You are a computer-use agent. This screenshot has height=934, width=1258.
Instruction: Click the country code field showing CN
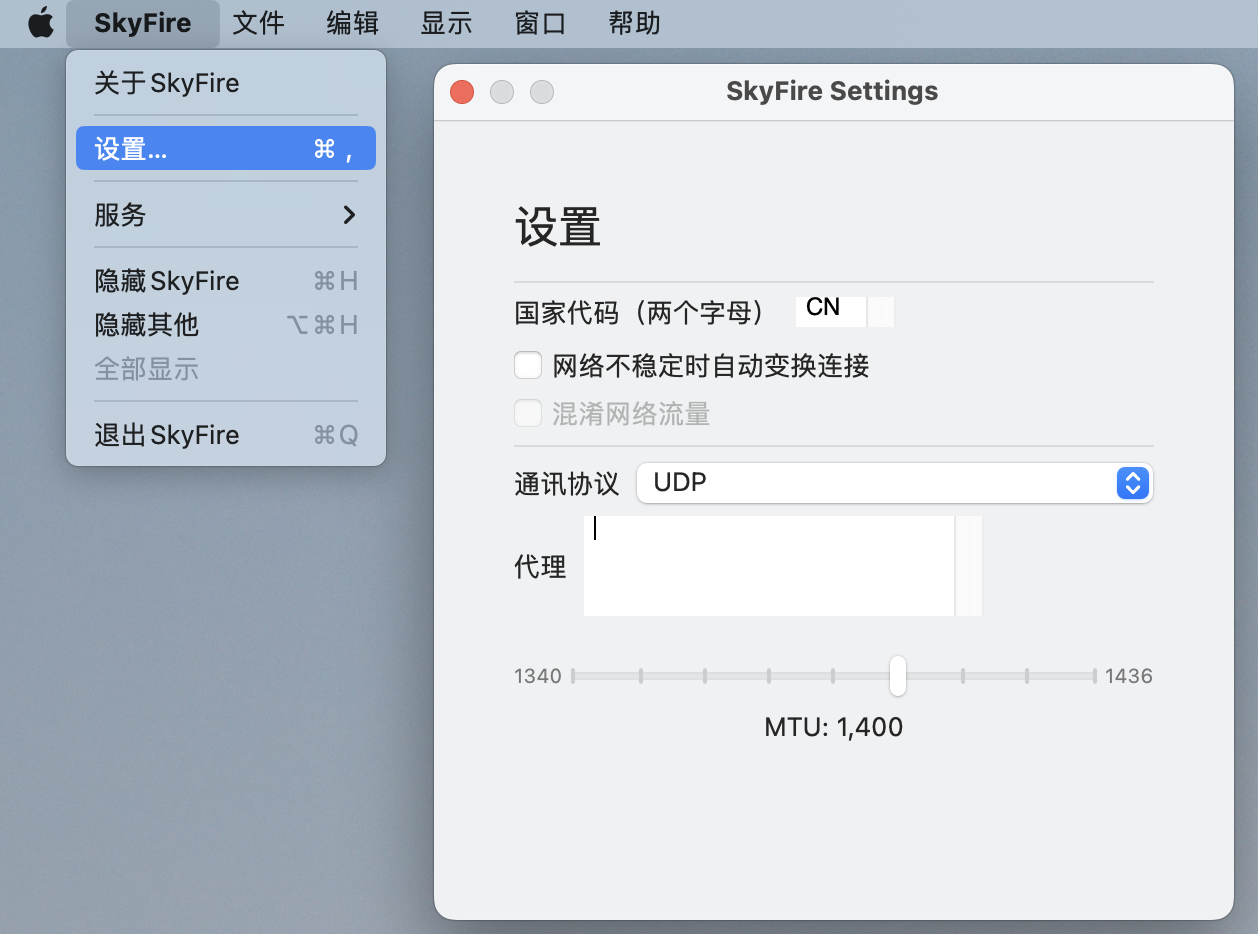click(x=831, y=311)
